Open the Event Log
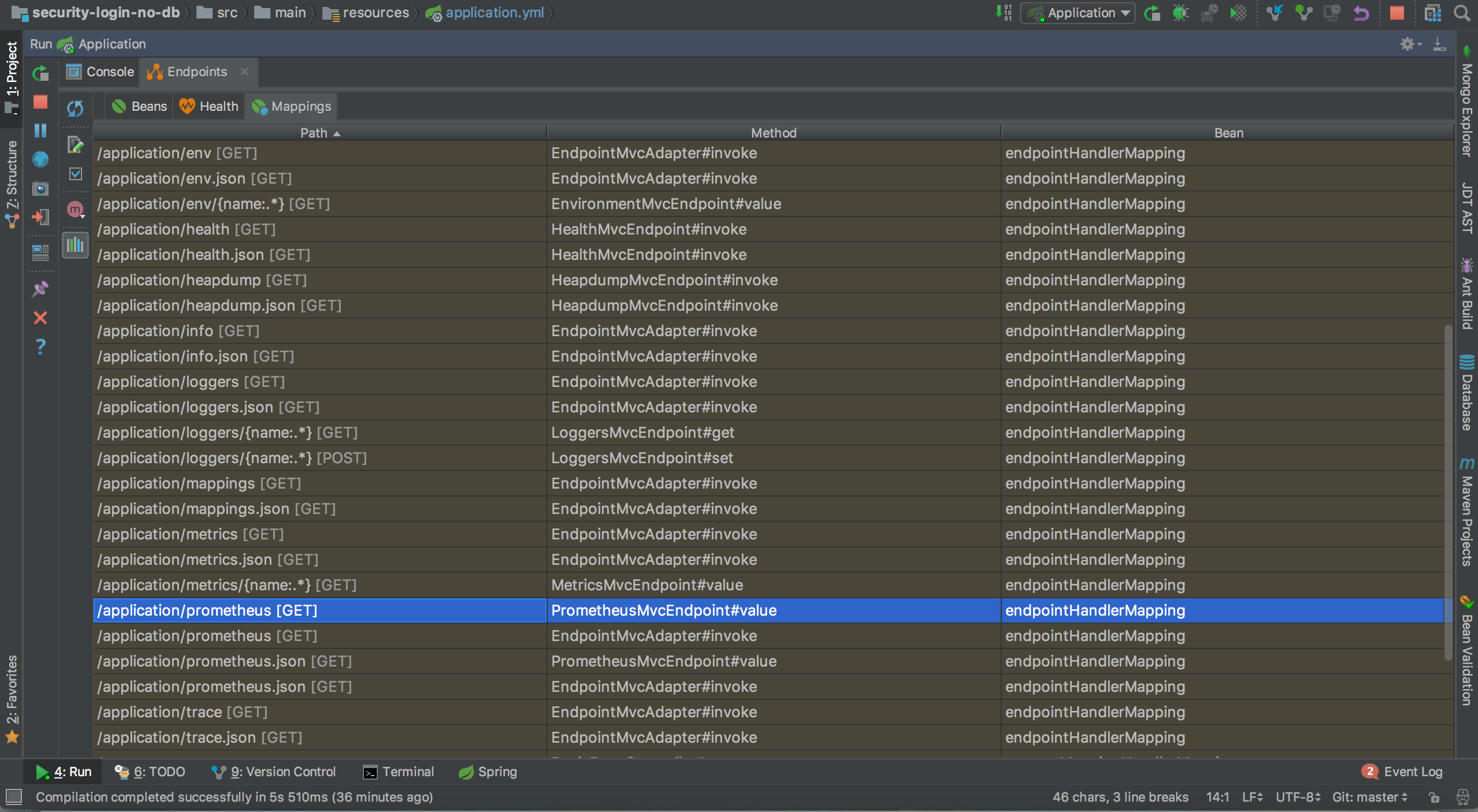 tap(1402, 772)
